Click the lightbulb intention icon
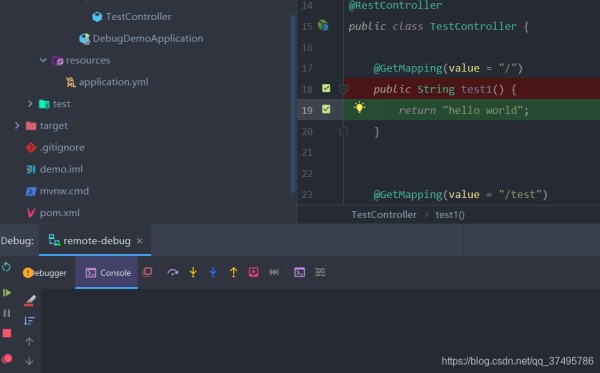 tap(359, 108)
